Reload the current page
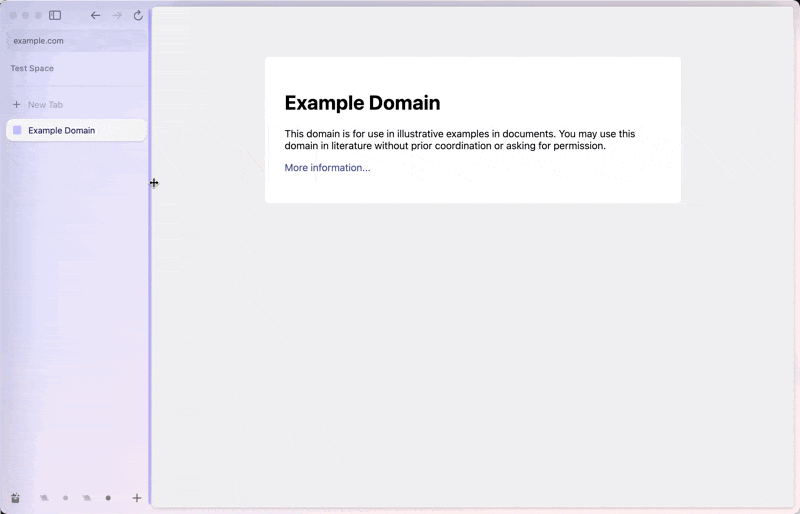The image size is (800, 514). [138, 15]
